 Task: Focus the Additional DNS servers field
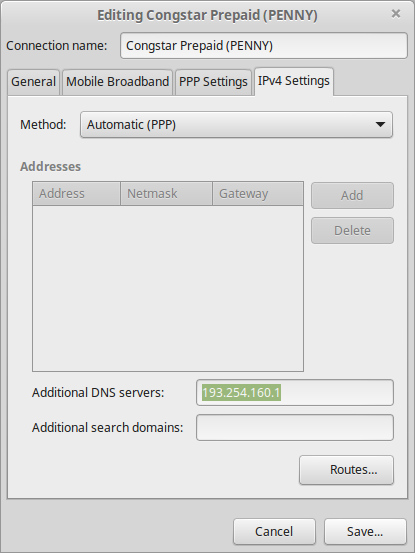tap(295, 393)
